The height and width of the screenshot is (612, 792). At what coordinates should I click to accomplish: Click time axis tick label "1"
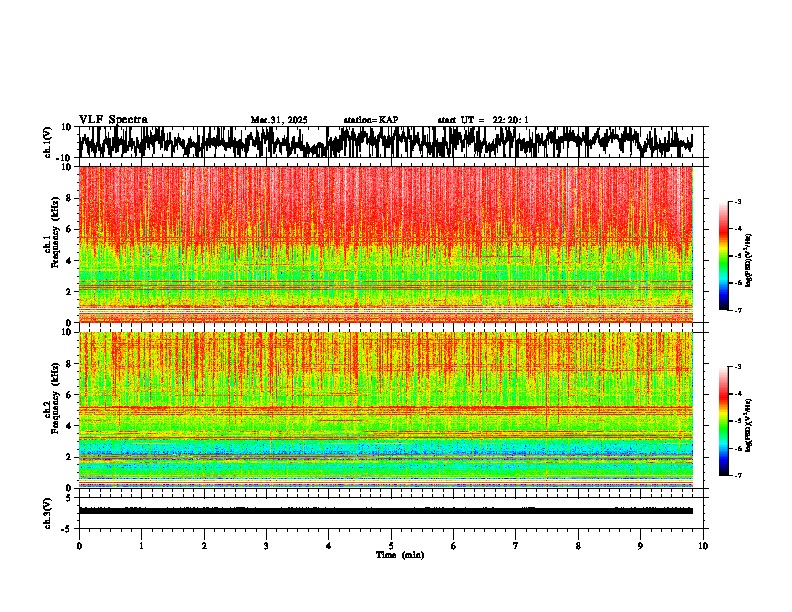tap(141, 546)
